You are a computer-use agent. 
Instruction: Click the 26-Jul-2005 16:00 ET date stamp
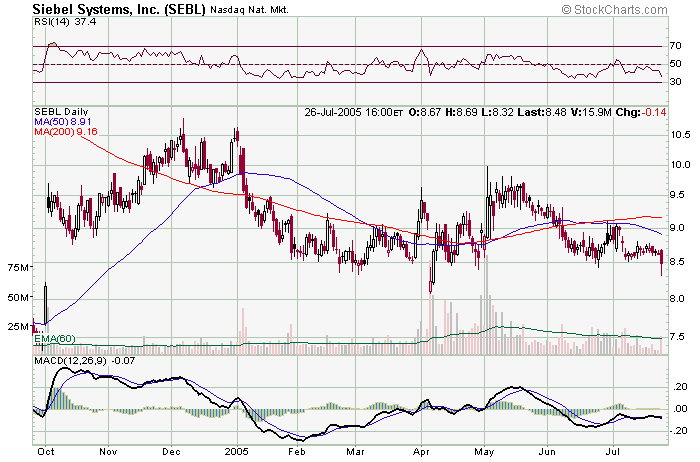pos(354,112)
